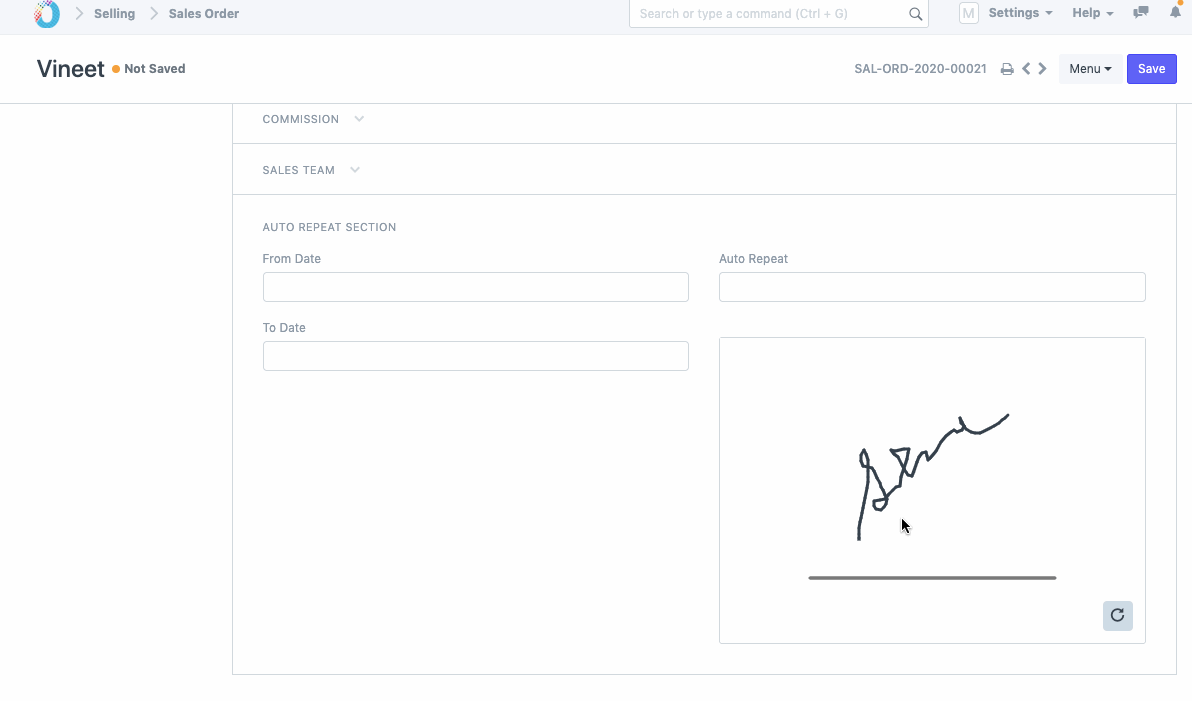1192x701 pixels.
Task: Click the From Date field
Action: [x=475, y=287]
